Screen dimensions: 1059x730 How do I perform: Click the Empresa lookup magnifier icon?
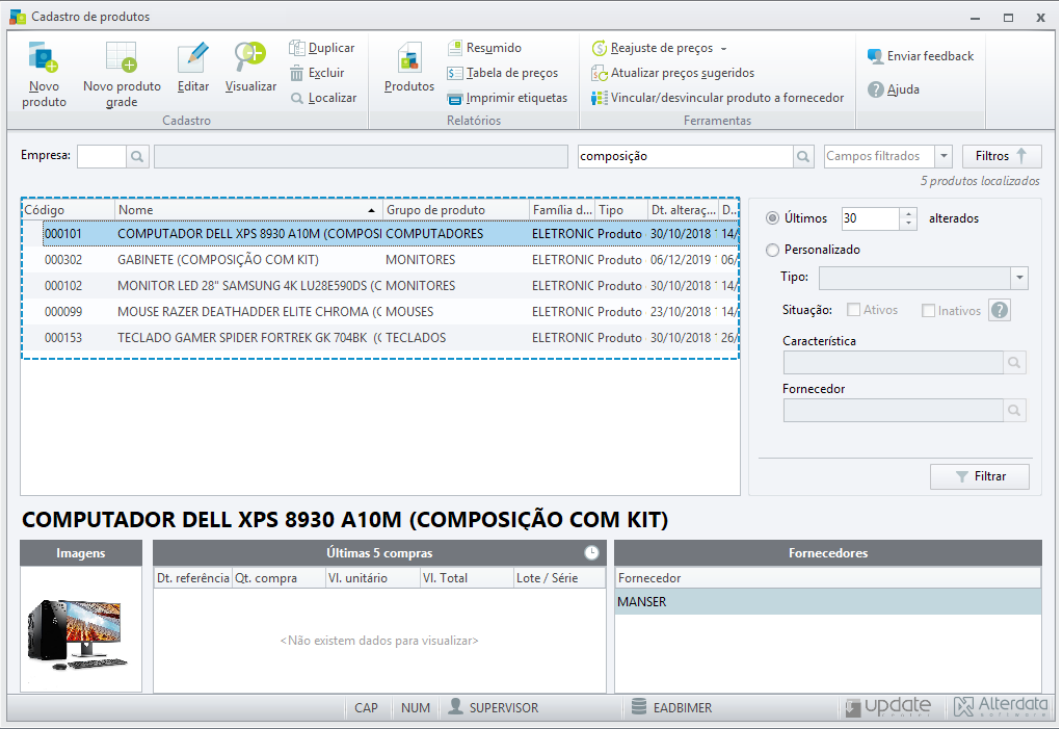[137, 157]
